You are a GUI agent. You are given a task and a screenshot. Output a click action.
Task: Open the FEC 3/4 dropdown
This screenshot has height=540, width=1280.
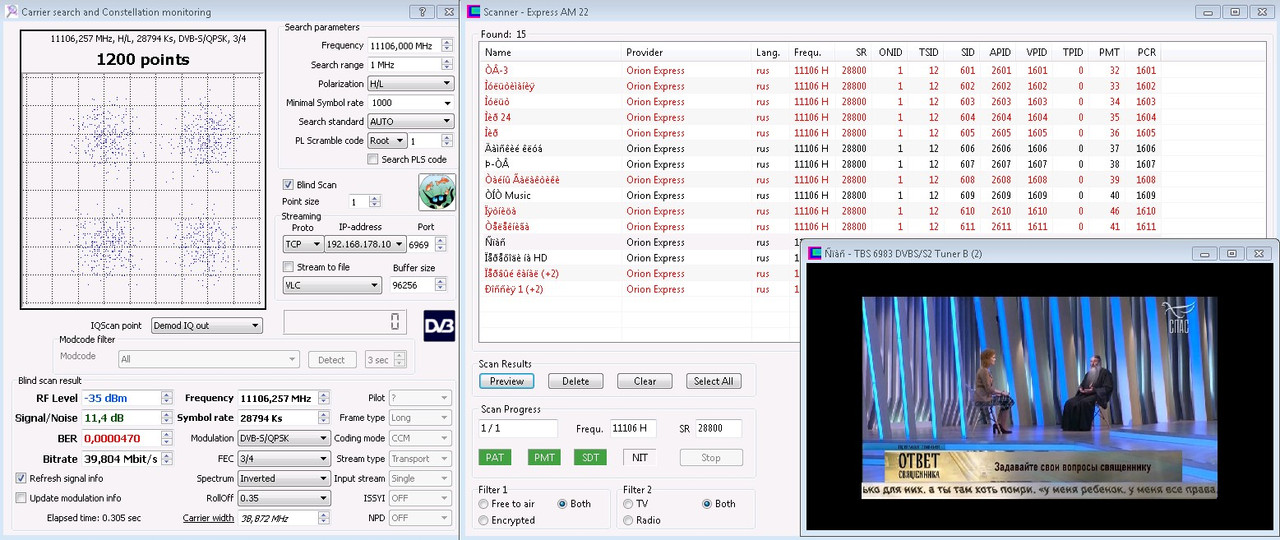point(283,458)
